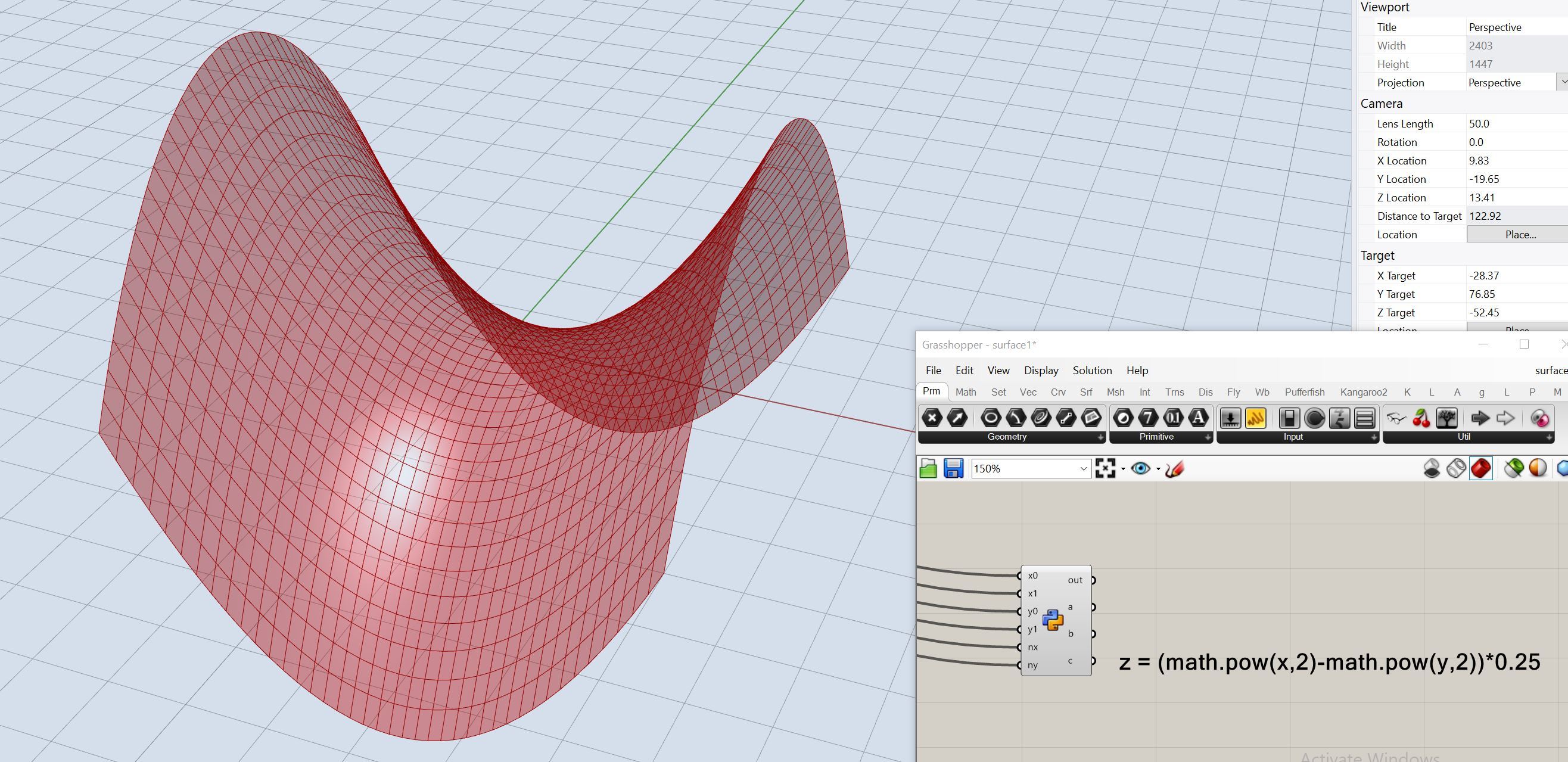1568x762 pixels.
Task: Open the Grasshopper View menu
Action: pos(998,370)
